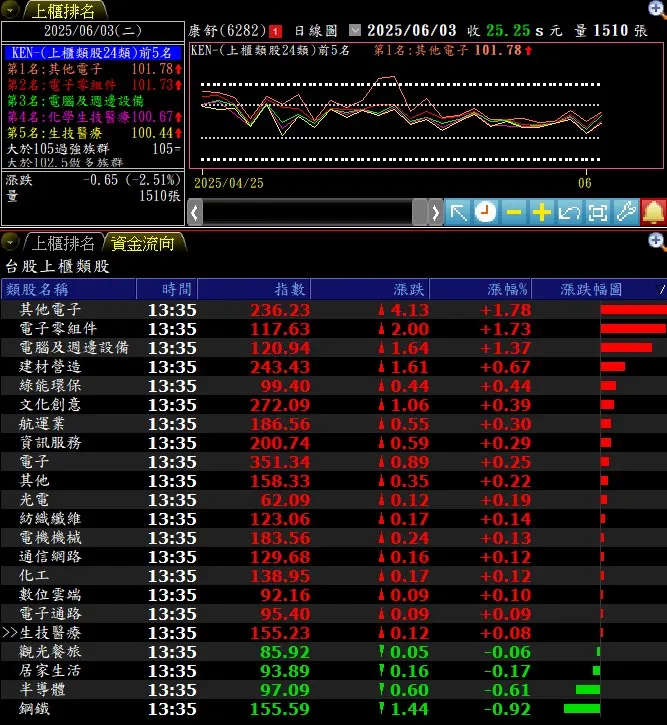Select the 數位雲端 row
This screenshot has width=667, height=725.
pos(333,594)
